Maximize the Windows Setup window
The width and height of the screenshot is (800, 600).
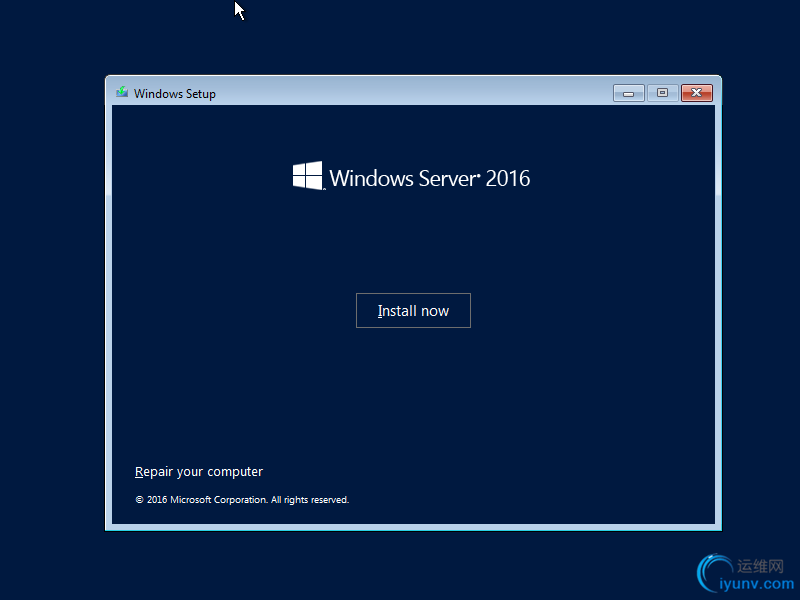662,93
